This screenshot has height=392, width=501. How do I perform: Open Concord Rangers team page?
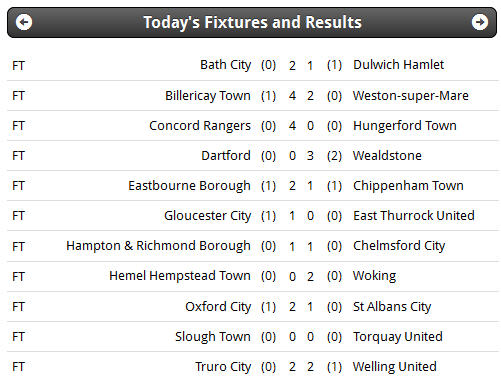(x=200, y=126)
